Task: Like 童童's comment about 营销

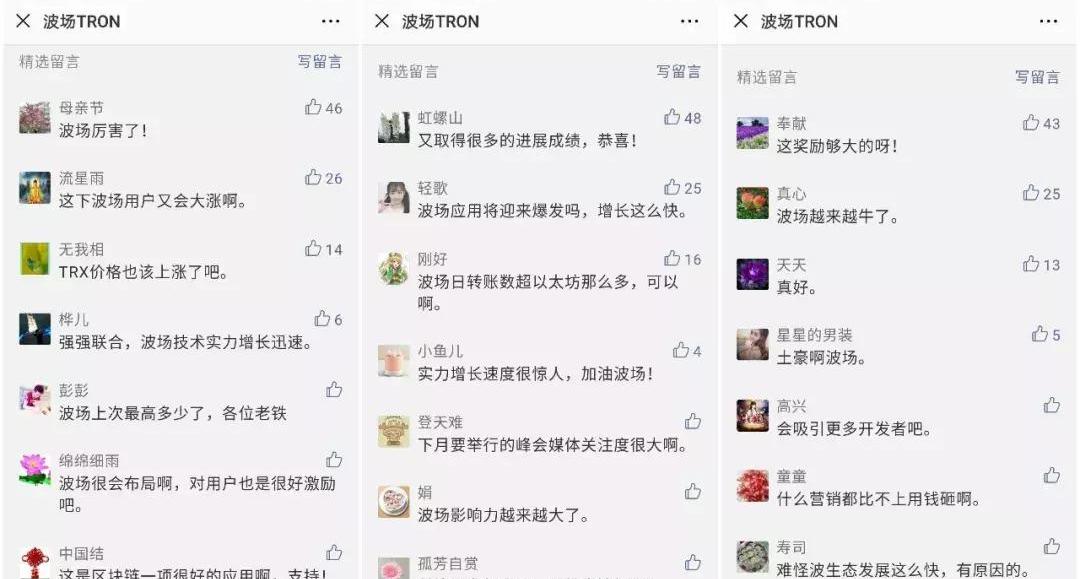Action: (x=1052, y=475)
